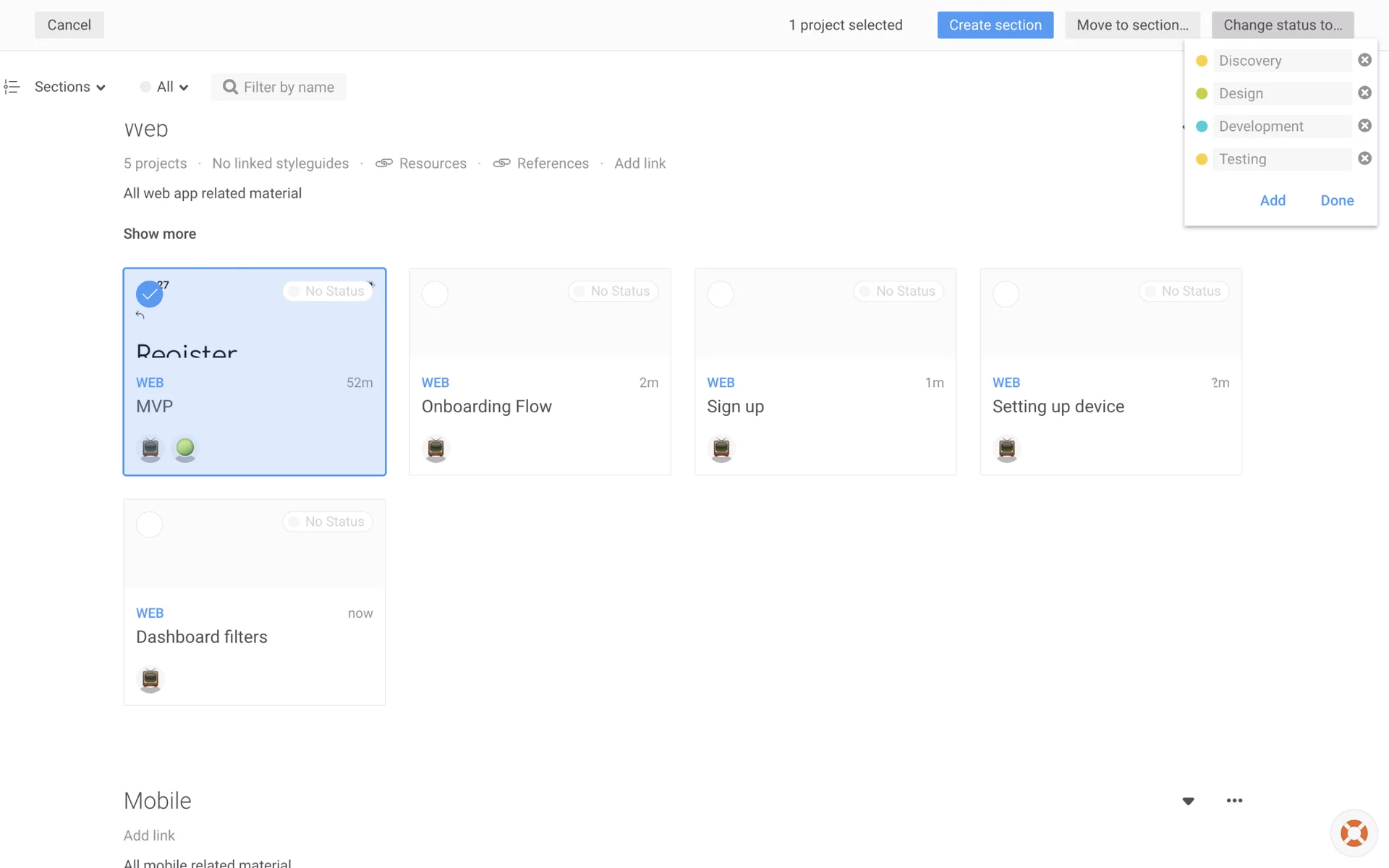Screen dimensions: 1389x868
Task: Remove the Discovery status
Action: (x=1364, y=60)
